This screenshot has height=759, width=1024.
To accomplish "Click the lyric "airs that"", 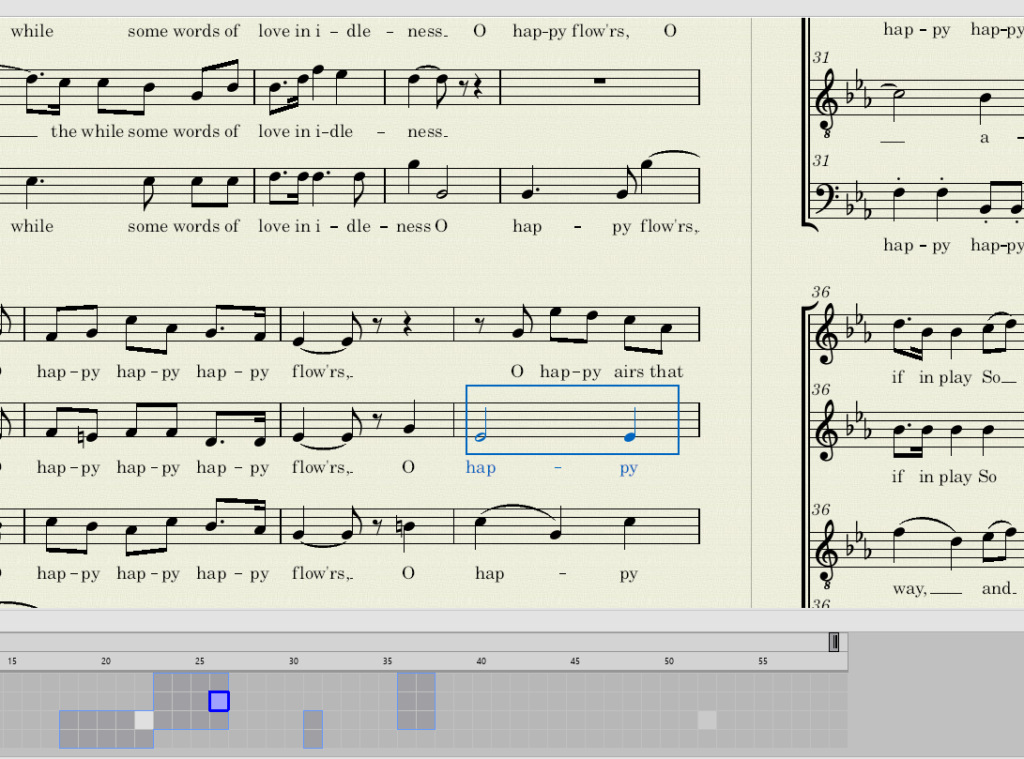I will [648, 372].
